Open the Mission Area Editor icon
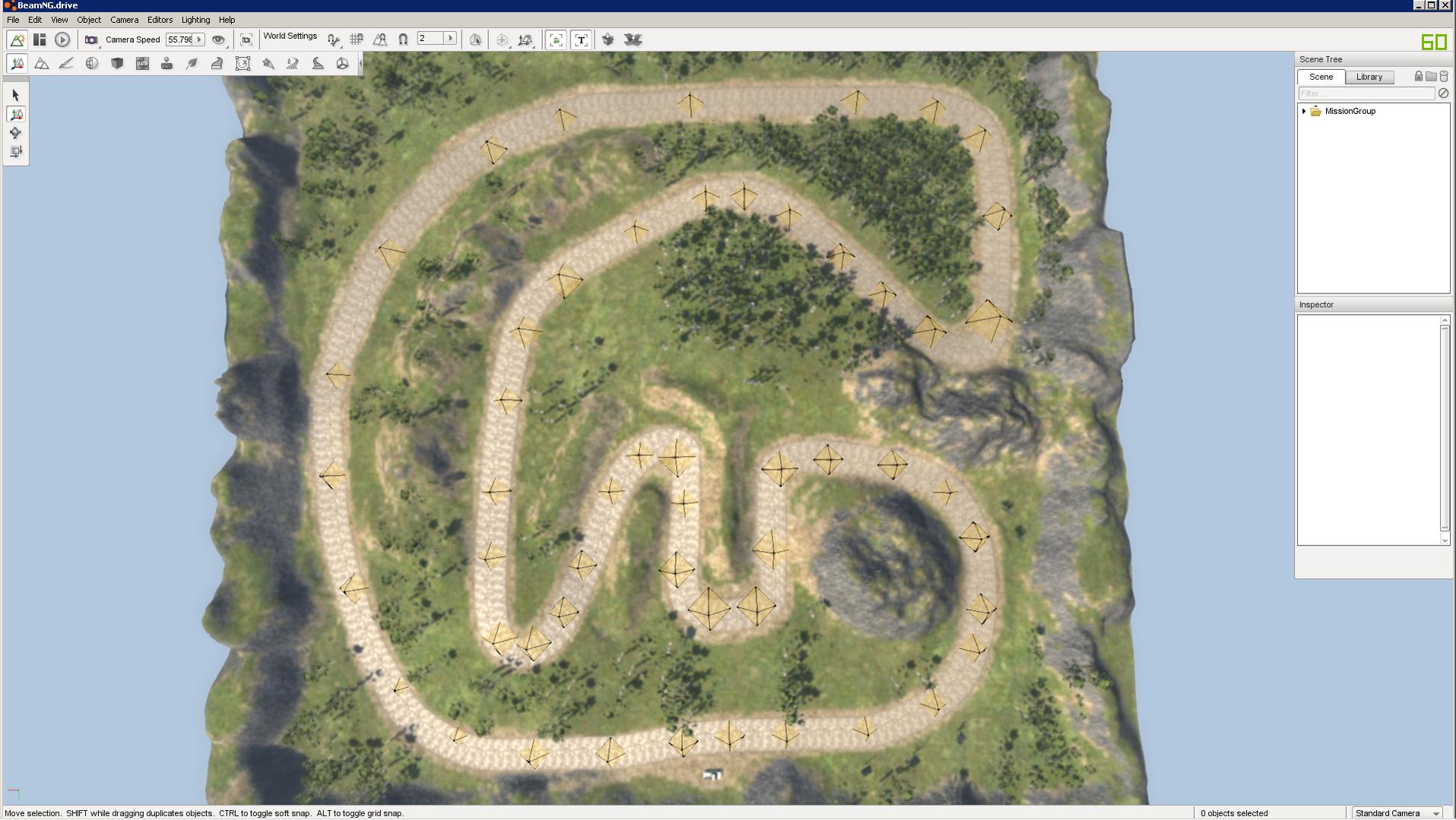1456x820 pixels. [243, 64]
